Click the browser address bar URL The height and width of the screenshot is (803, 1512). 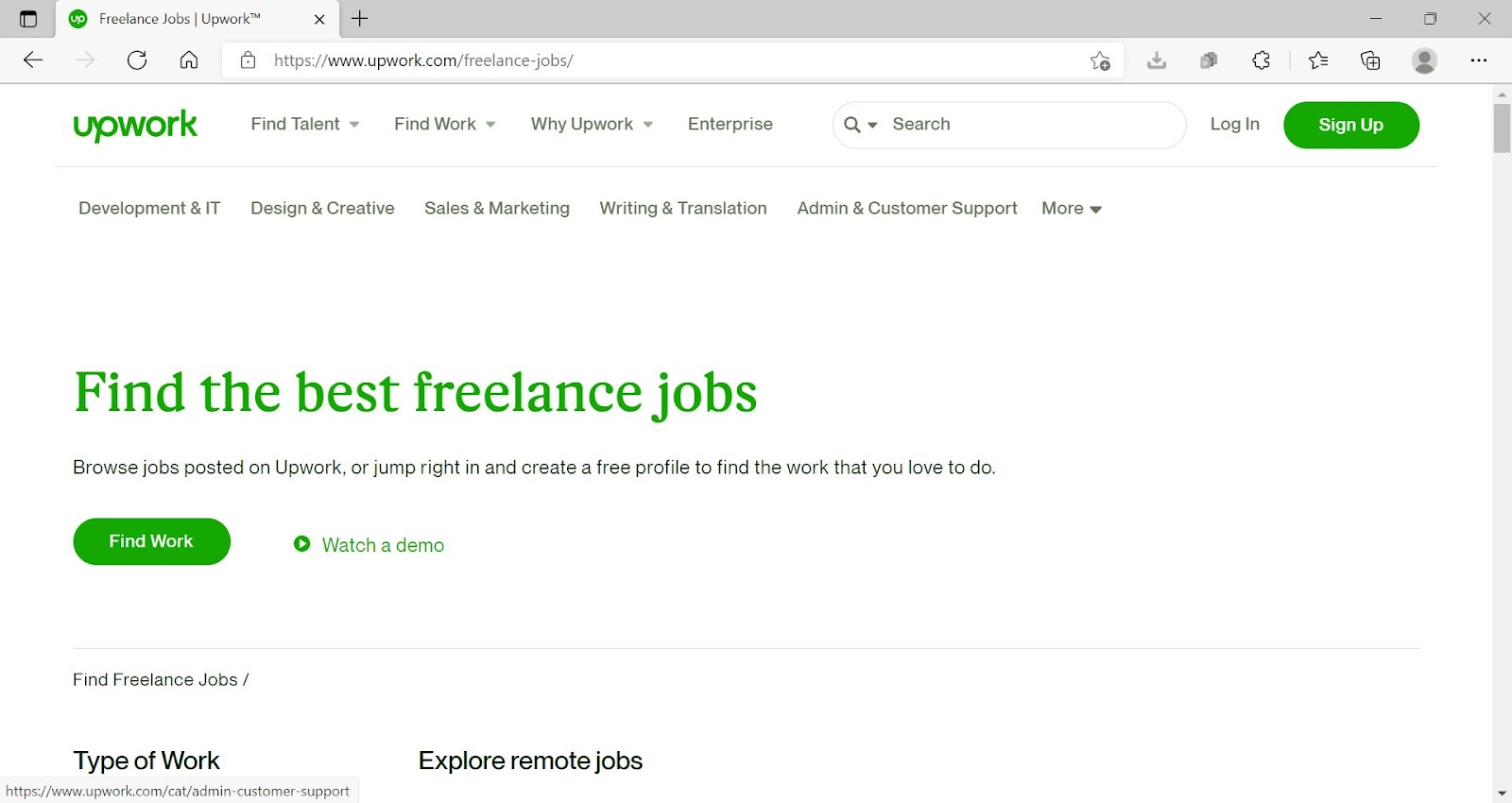[x=423, y=60]
